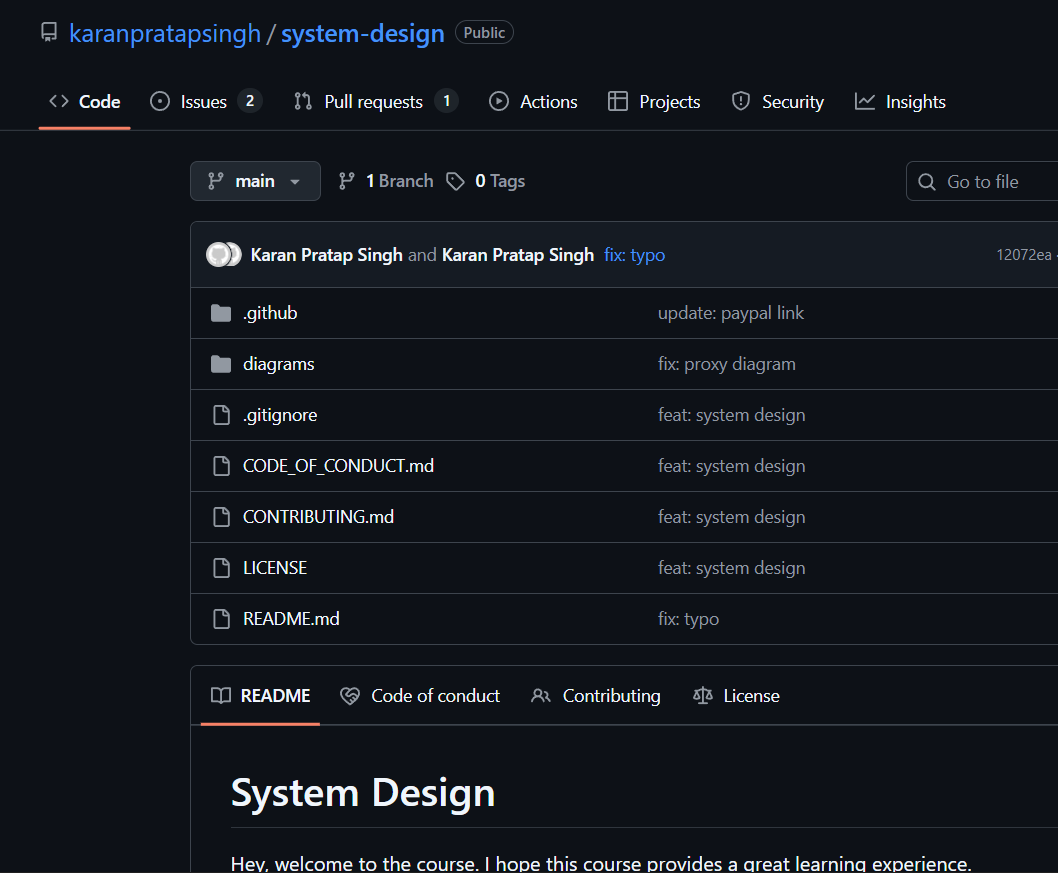Image resolution: width=1058 pixels, height=873 pixels.
Task: Click the LICENSE file icon
Action: click(x=221, y=568)
